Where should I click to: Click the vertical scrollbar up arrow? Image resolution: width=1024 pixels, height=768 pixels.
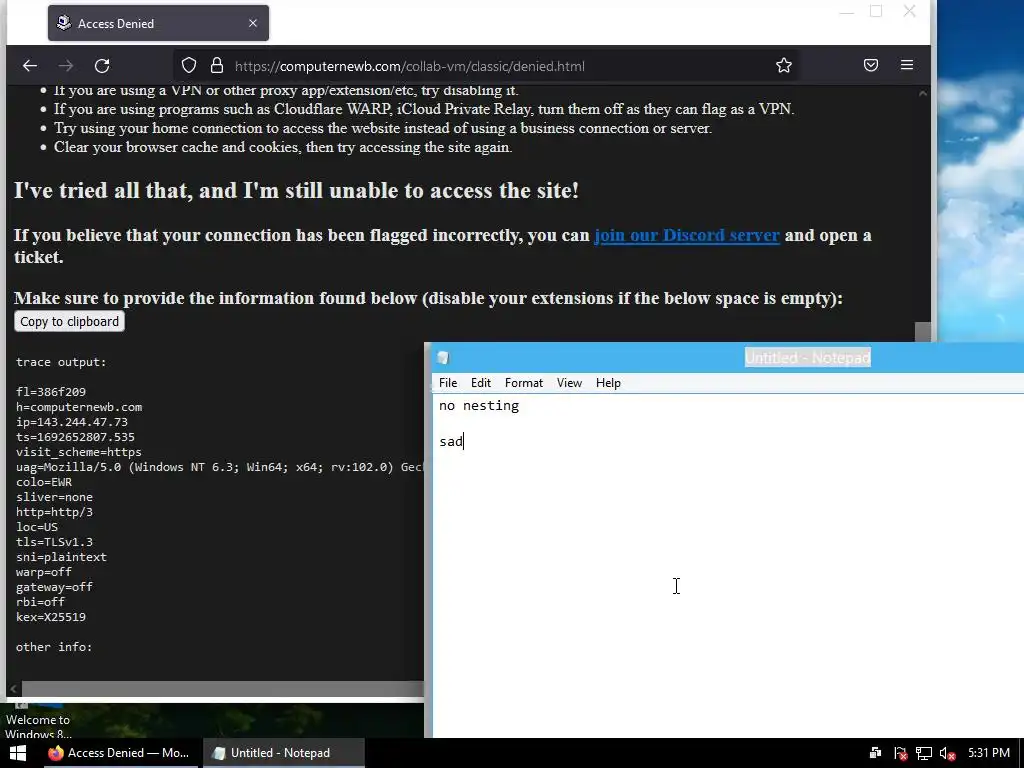coord(923,93)
